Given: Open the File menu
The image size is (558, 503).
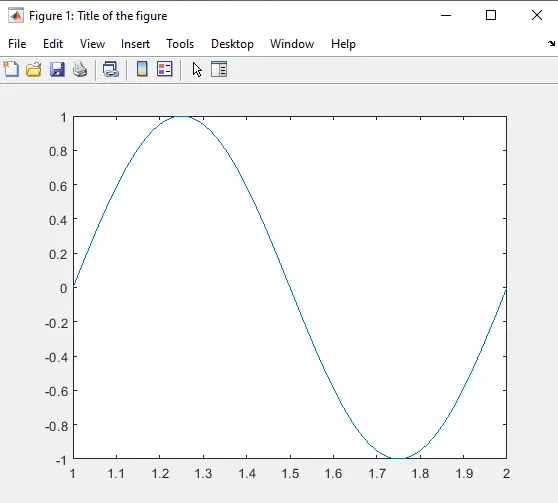Looking at the screenshot, I should pos(17,44).
